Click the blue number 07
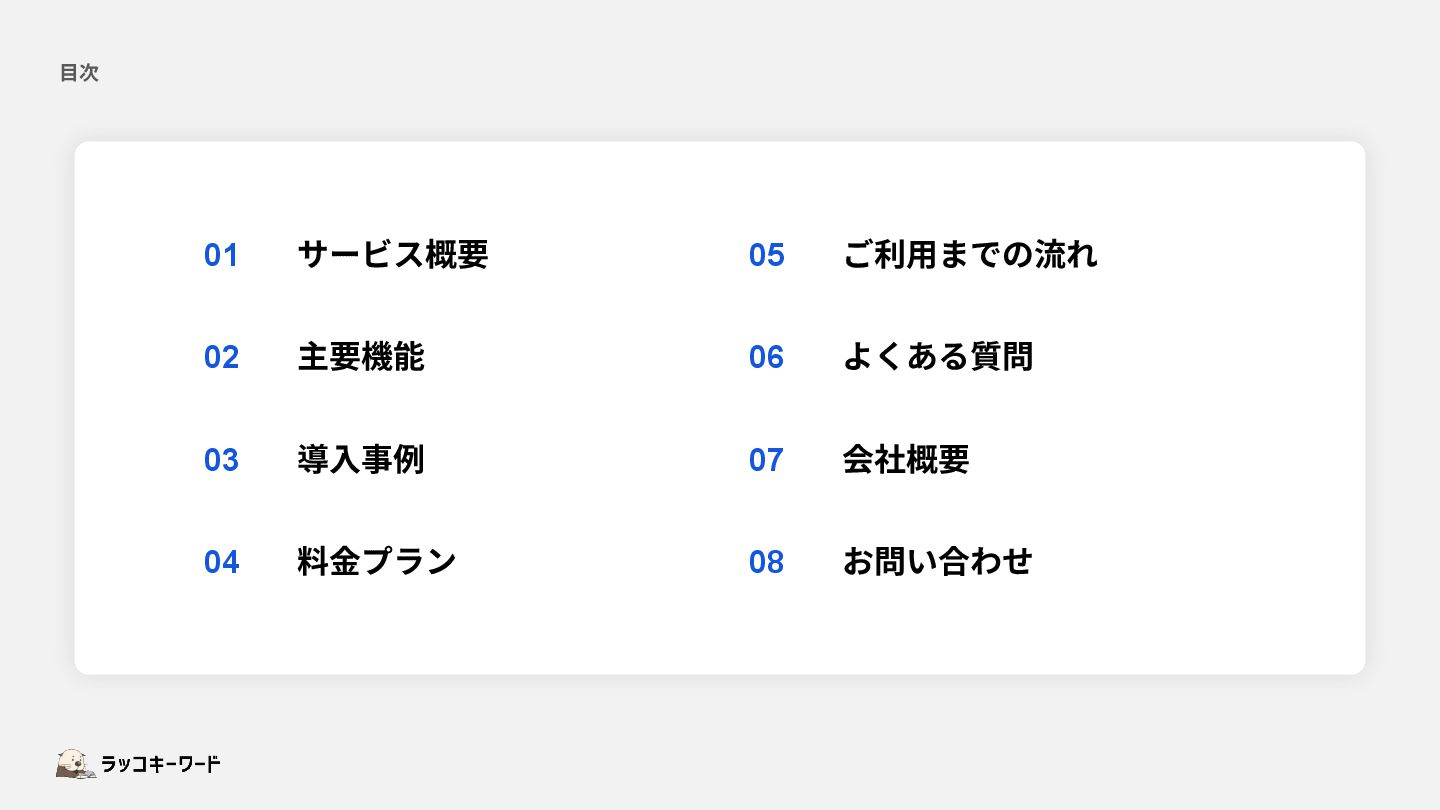This screenshot has height=810, width=1440. point(766,460)
